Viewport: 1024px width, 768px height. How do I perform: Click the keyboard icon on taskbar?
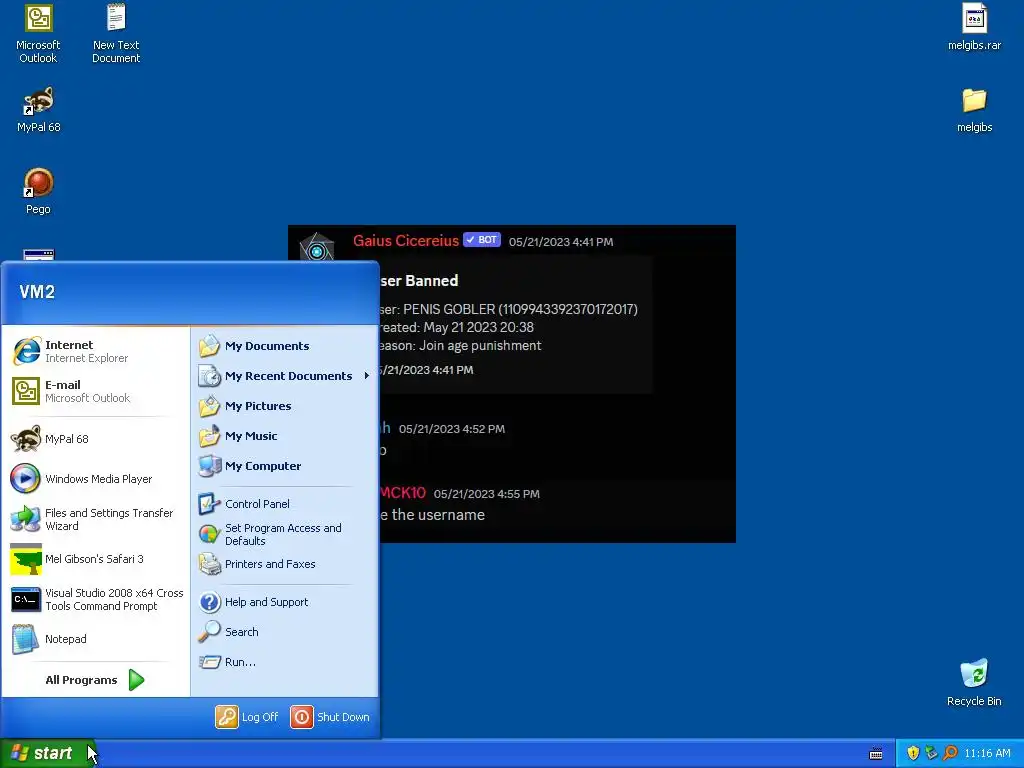[876, 754]
